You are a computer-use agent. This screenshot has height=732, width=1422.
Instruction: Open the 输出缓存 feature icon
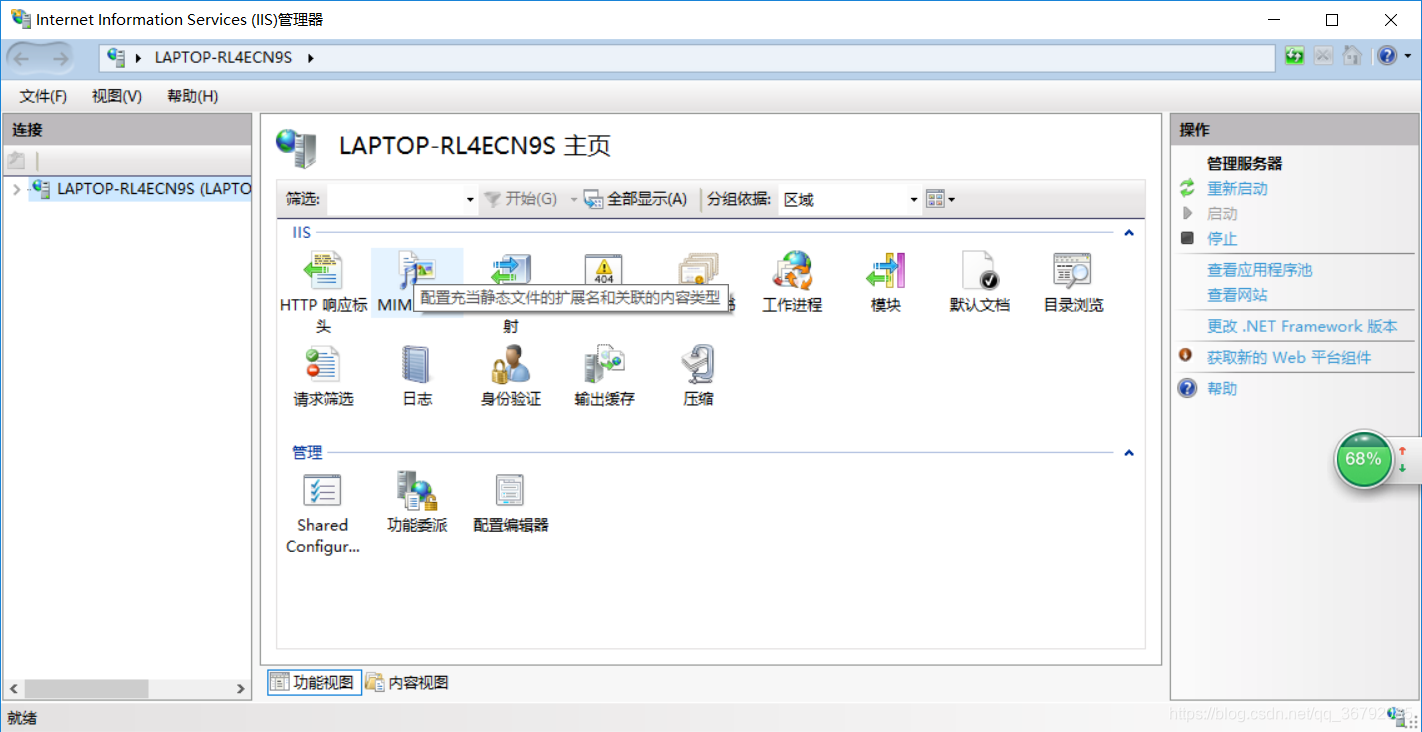click(604, 365)
